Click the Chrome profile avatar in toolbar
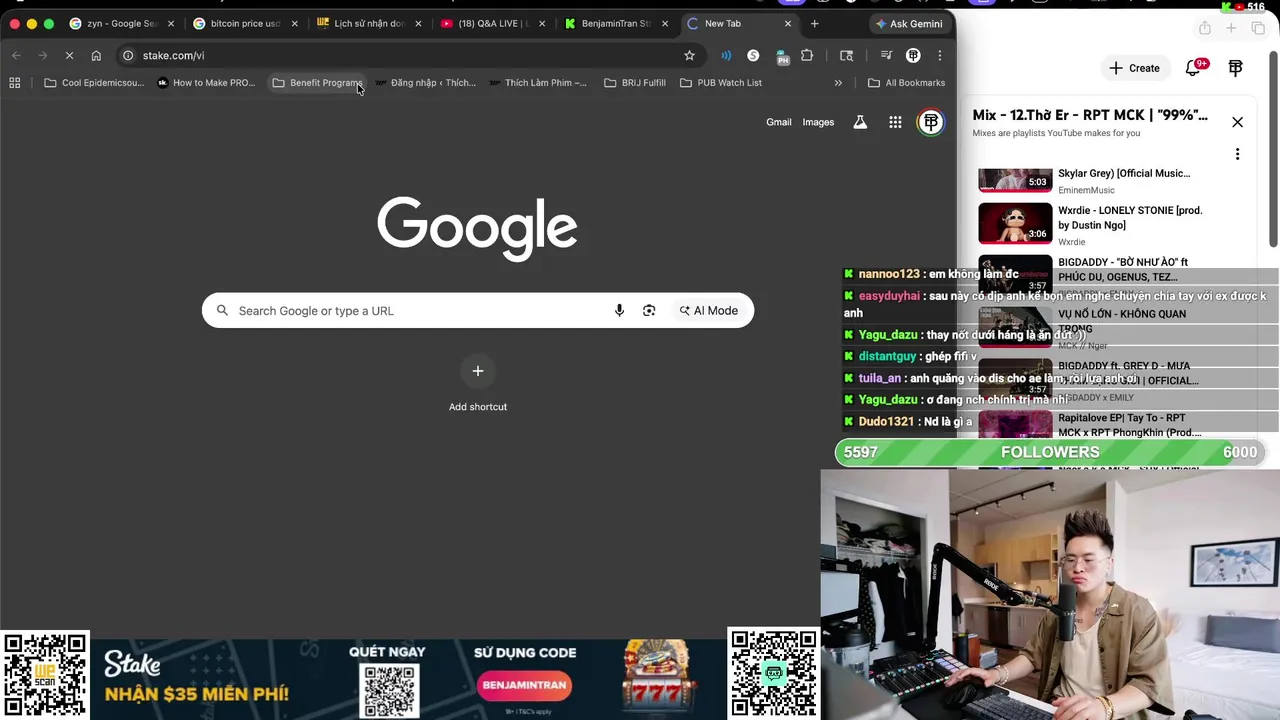Image resolution: width=1280 pixels, height=720 pixels. (913, 55)
